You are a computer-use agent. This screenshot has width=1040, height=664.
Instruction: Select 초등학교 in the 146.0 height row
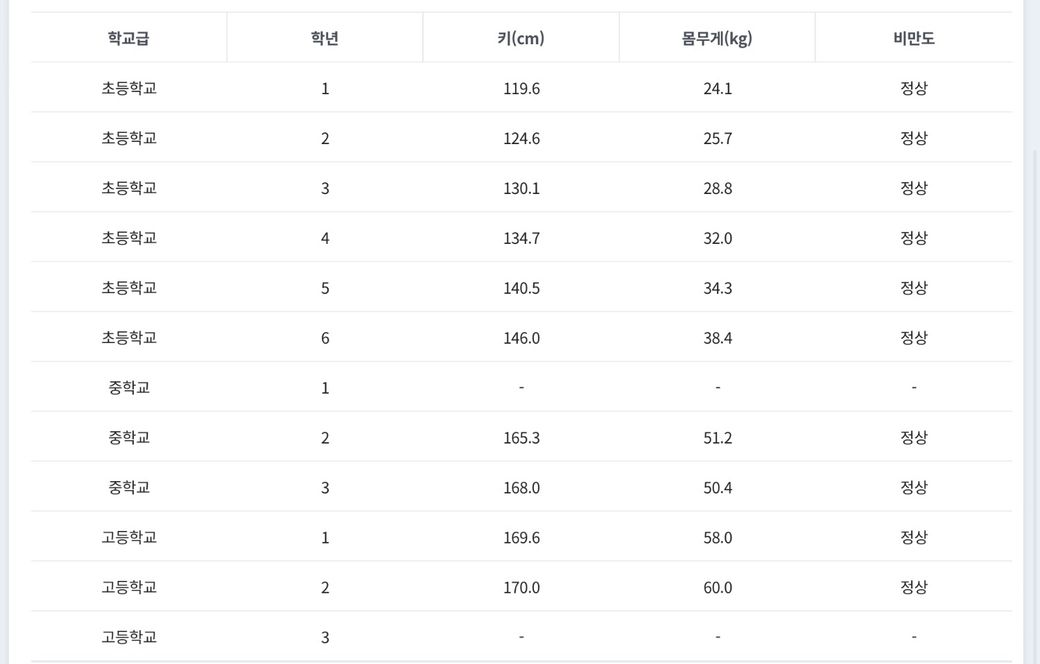click(x=129, y=338)
